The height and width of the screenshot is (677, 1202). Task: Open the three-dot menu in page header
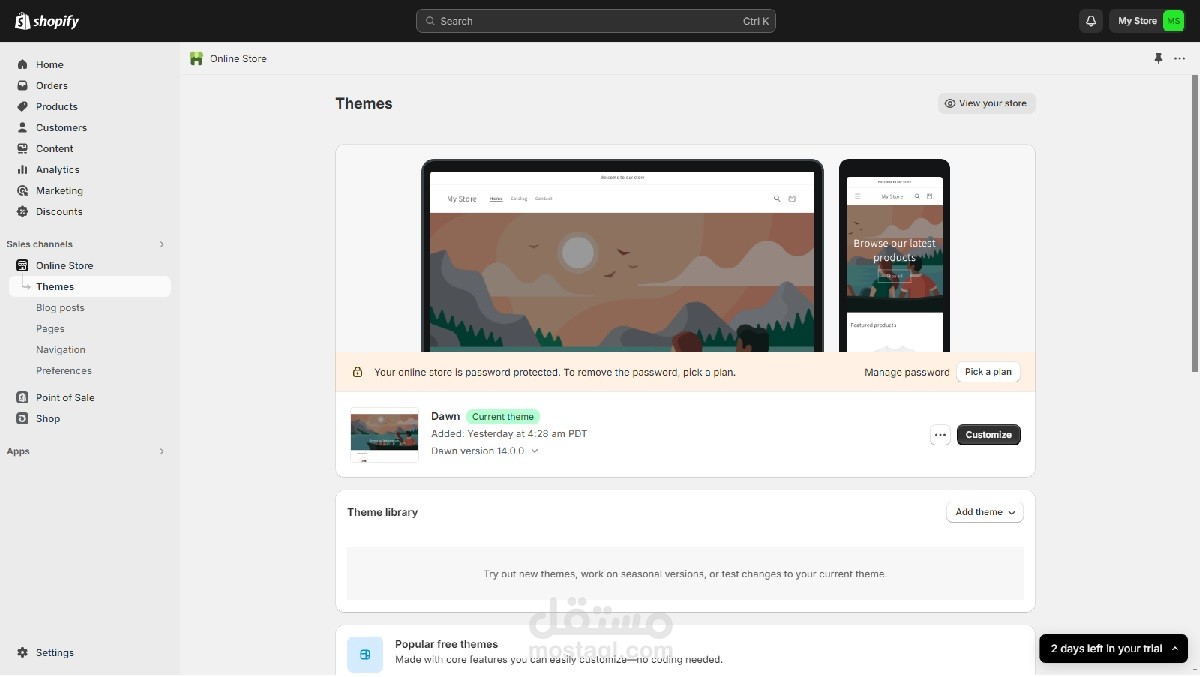tap(1180, 59)
